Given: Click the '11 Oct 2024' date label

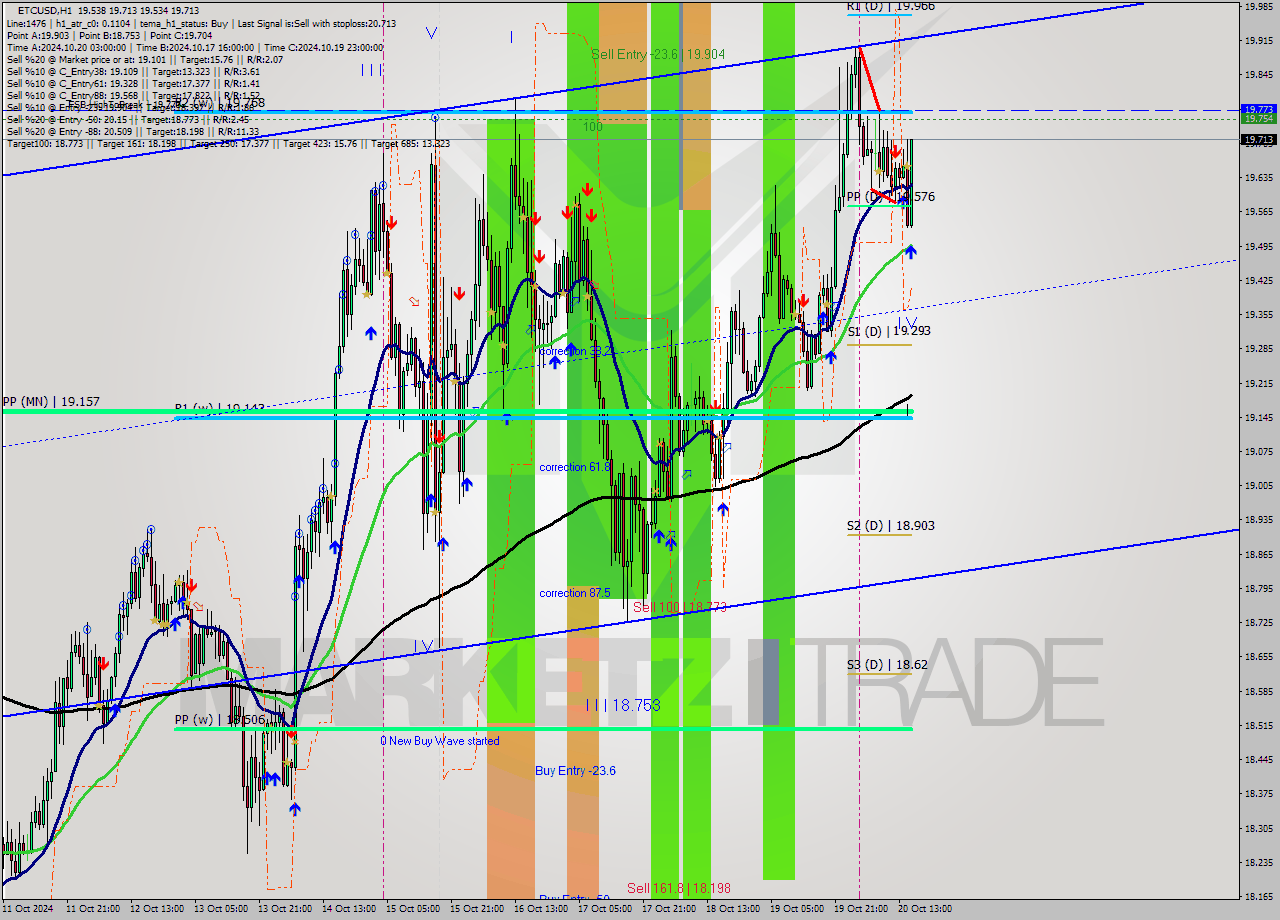Looking at the screenshot, I should (x=27, y=909).
